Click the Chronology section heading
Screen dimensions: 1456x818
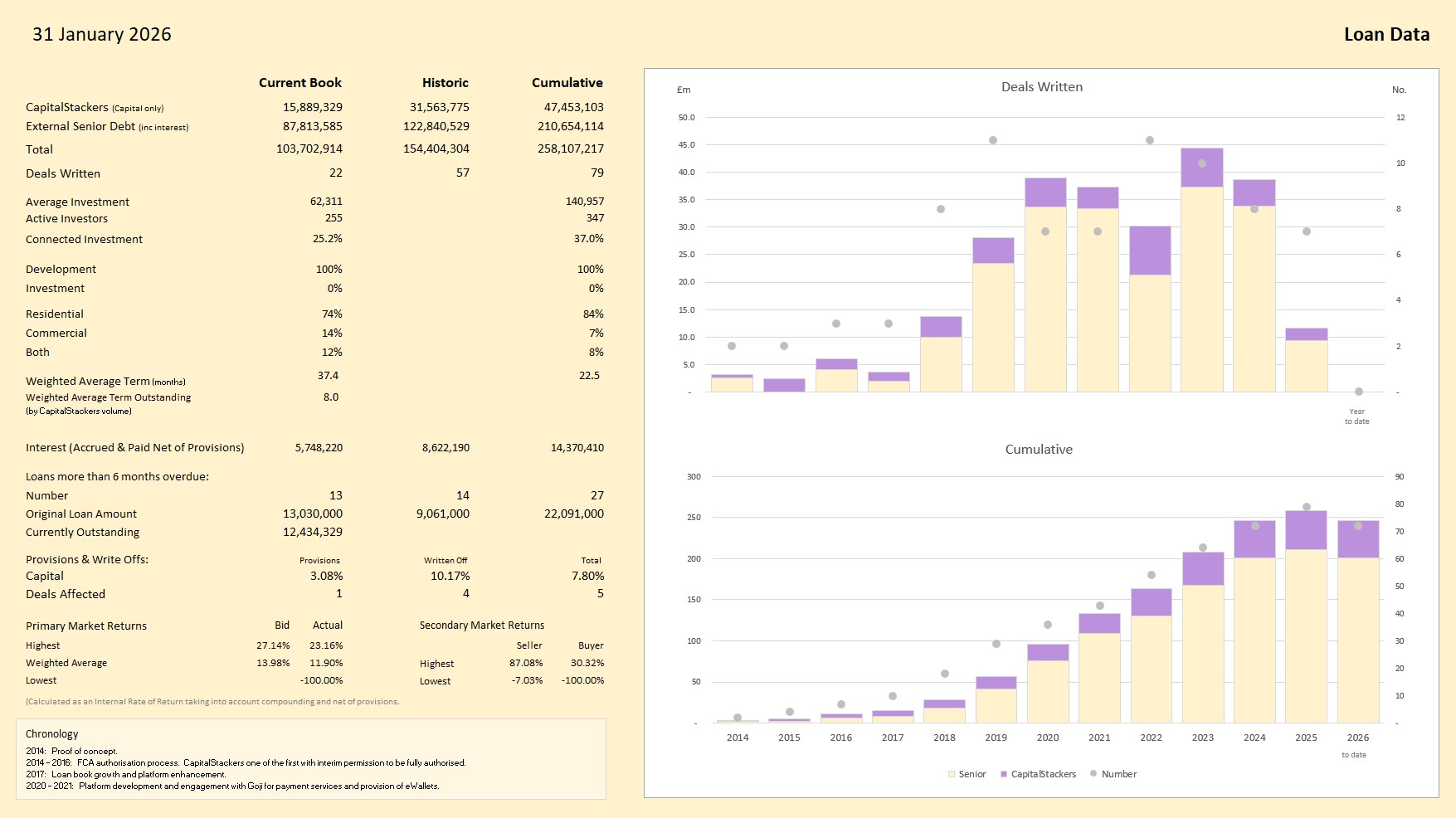[x=52, y=734]
